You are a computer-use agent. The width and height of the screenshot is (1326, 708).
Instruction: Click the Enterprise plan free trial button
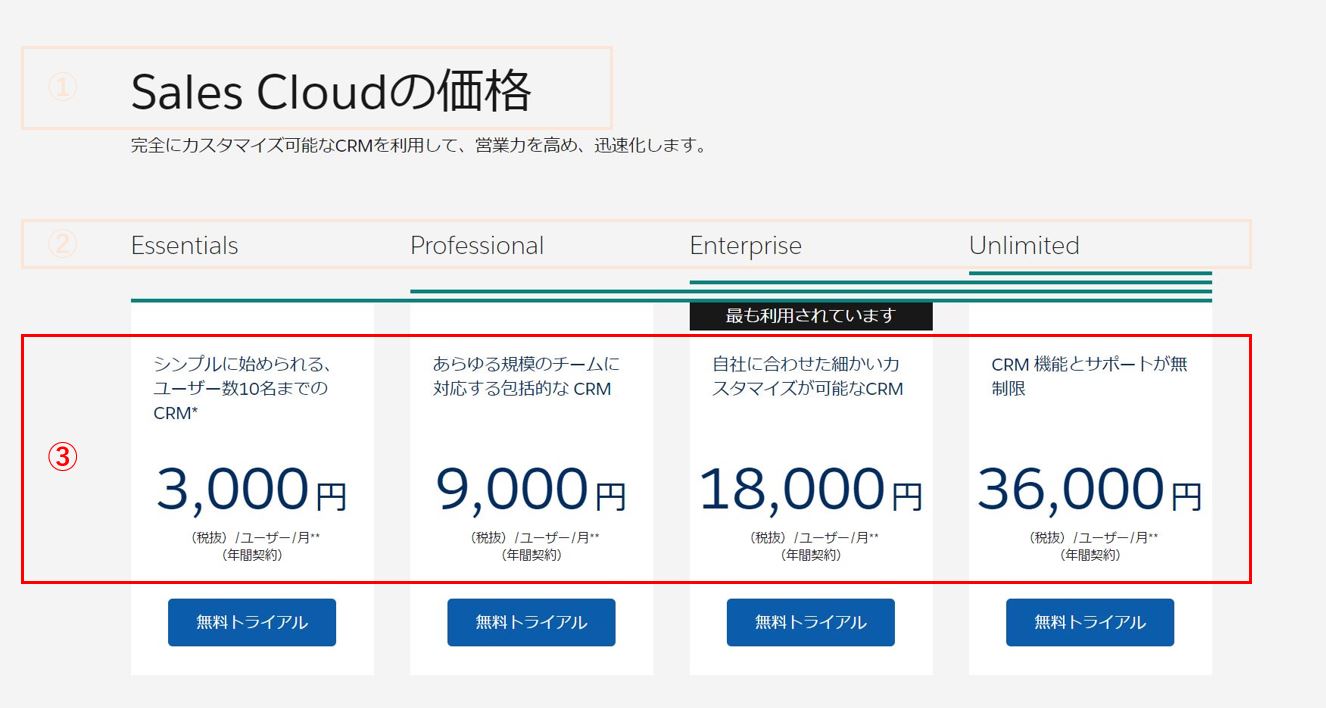point(810,621)
